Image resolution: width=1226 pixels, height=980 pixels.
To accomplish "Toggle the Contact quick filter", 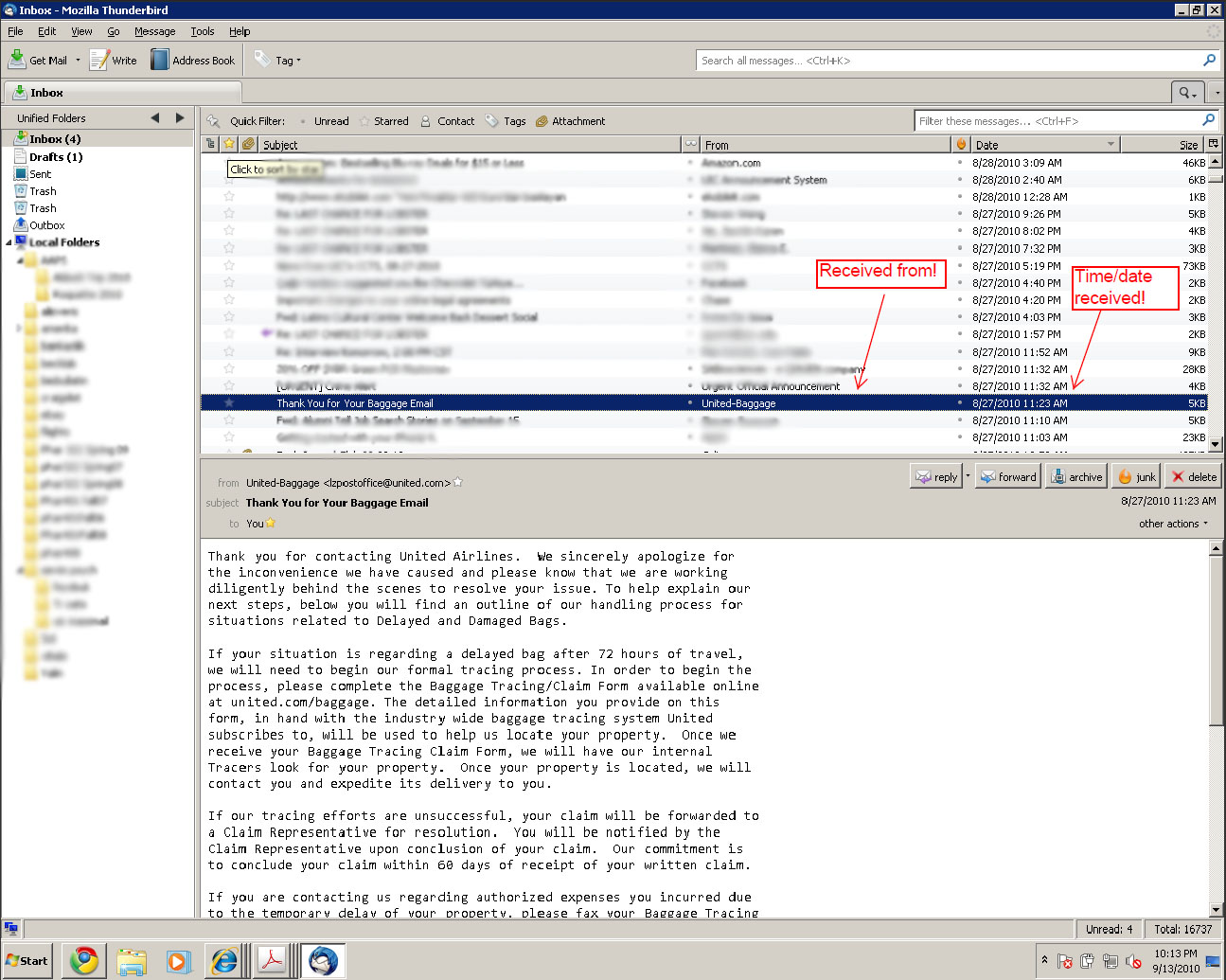I will [447, 120].
